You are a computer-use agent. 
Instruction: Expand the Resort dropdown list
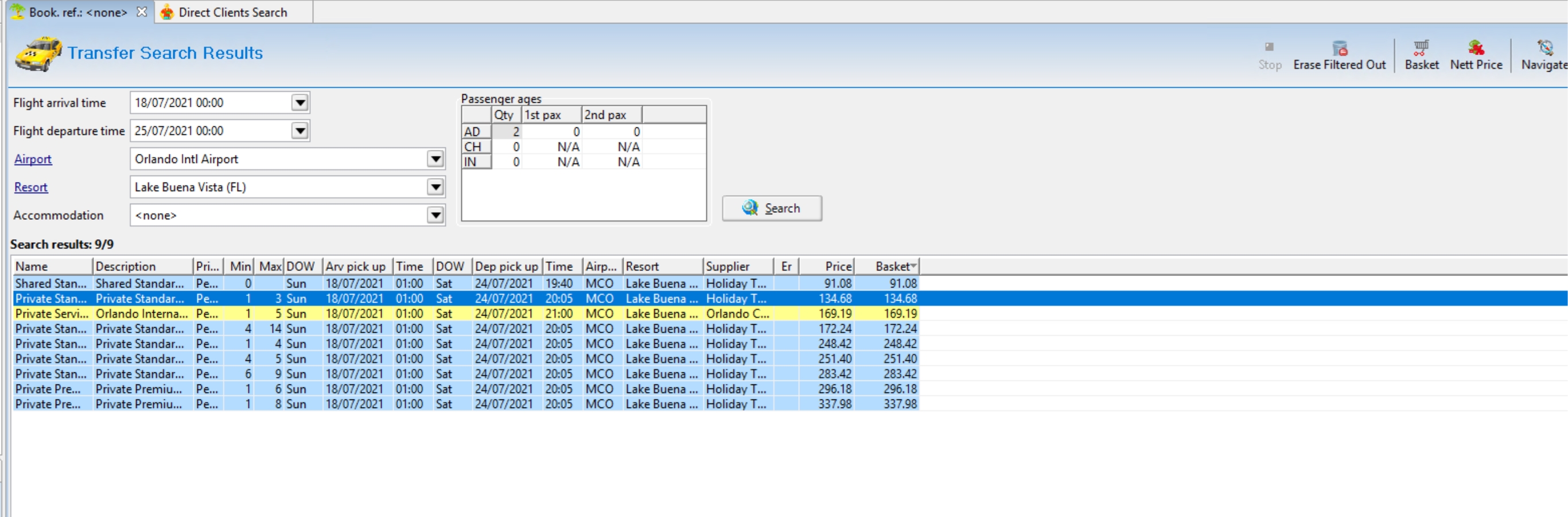[x=435, y=187]
